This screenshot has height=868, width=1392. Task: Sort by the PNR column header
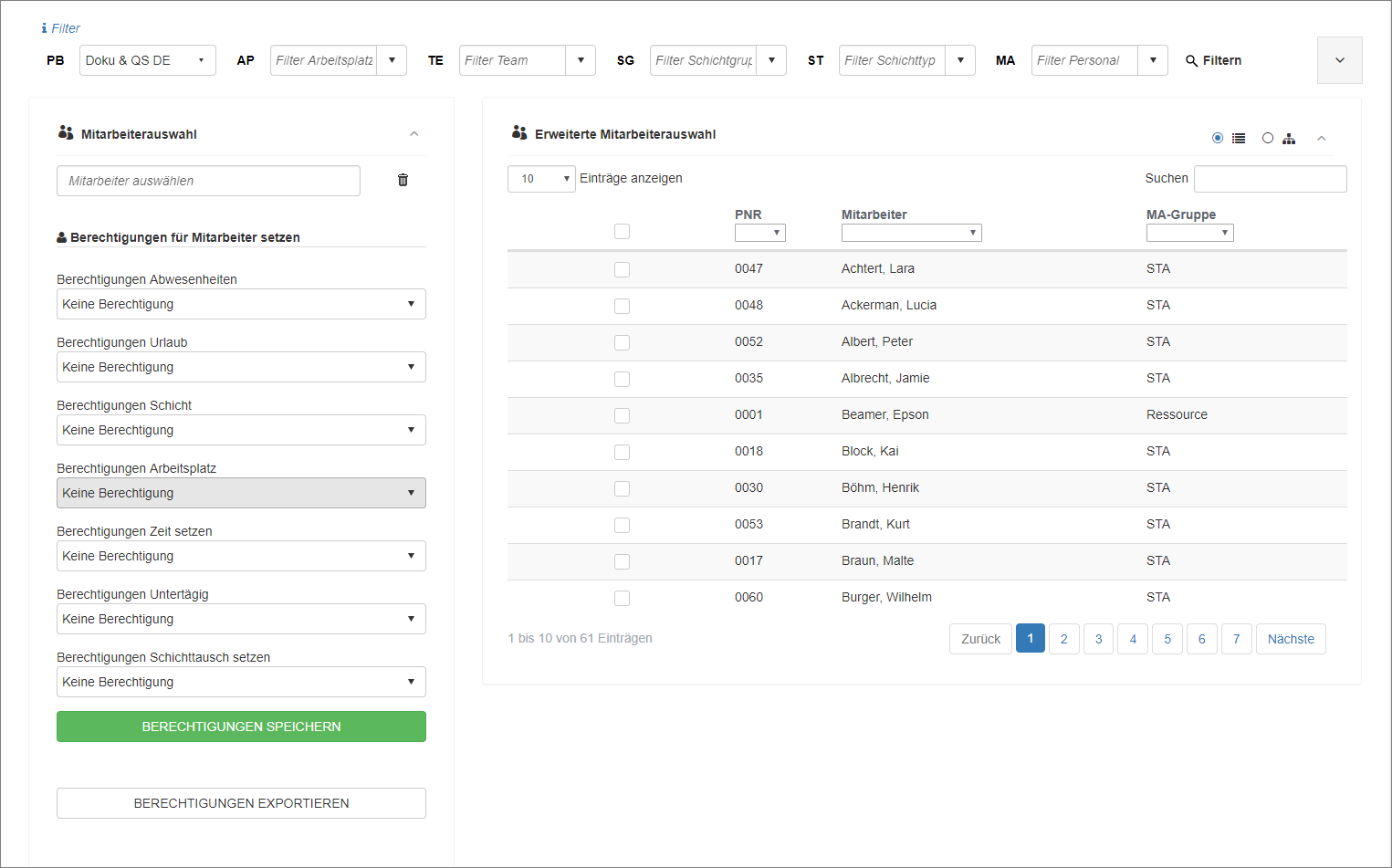coord(748,214)
